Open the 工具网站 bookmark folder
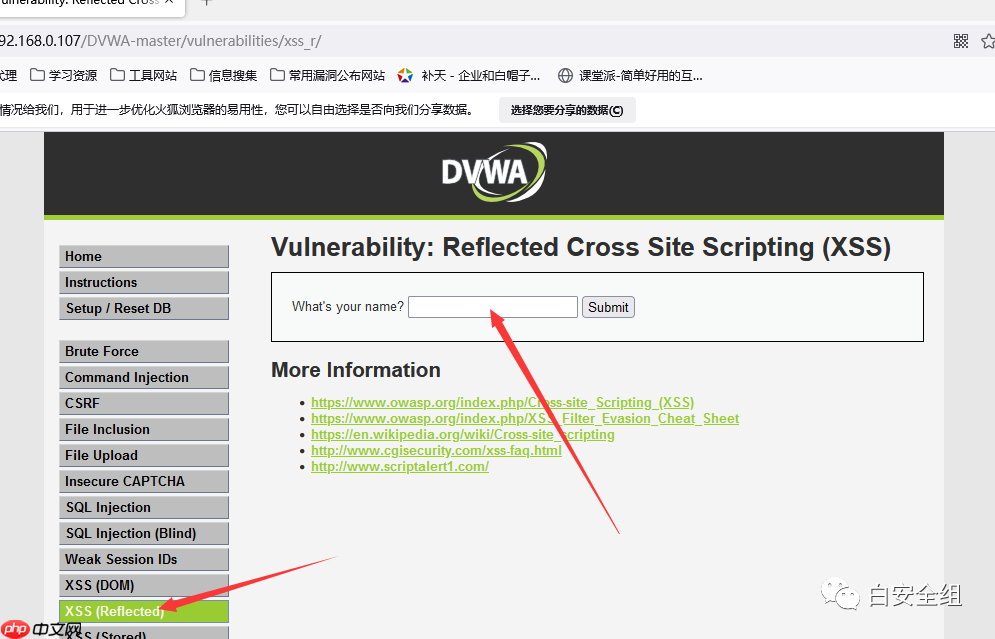This screenshot has width=995, height=639. [x=143, y=76]
